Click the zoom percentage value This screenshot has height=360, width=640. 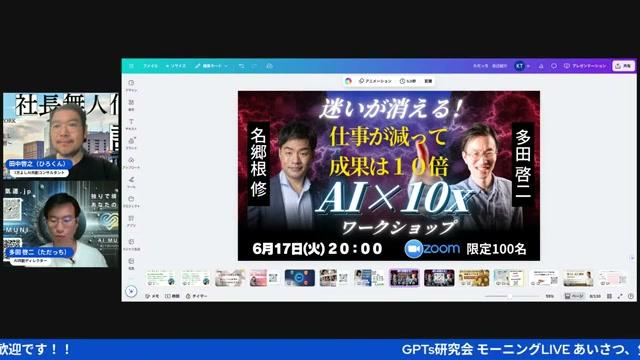tap(549, 296)
